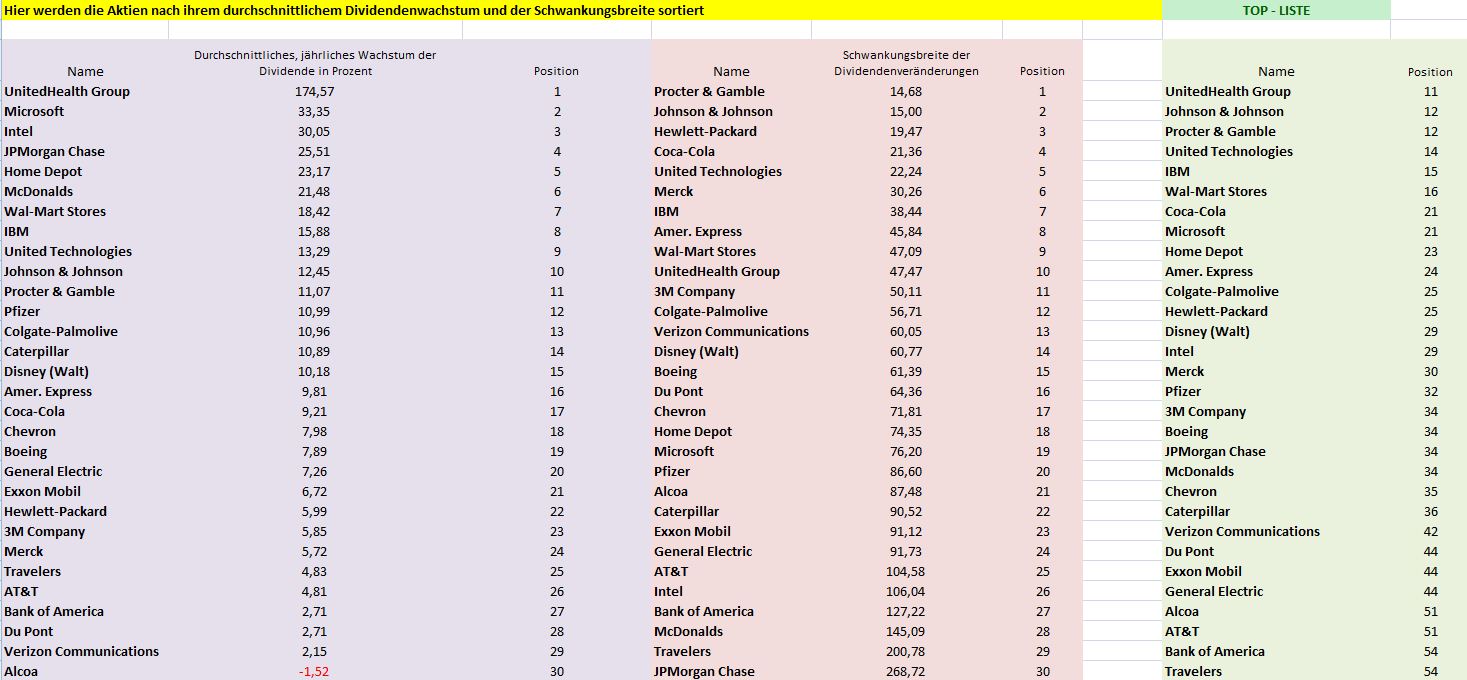The width and height of the screenshot is (1467, 680).
Task: Click the cell showing 87,48
Action: point(906,491)
